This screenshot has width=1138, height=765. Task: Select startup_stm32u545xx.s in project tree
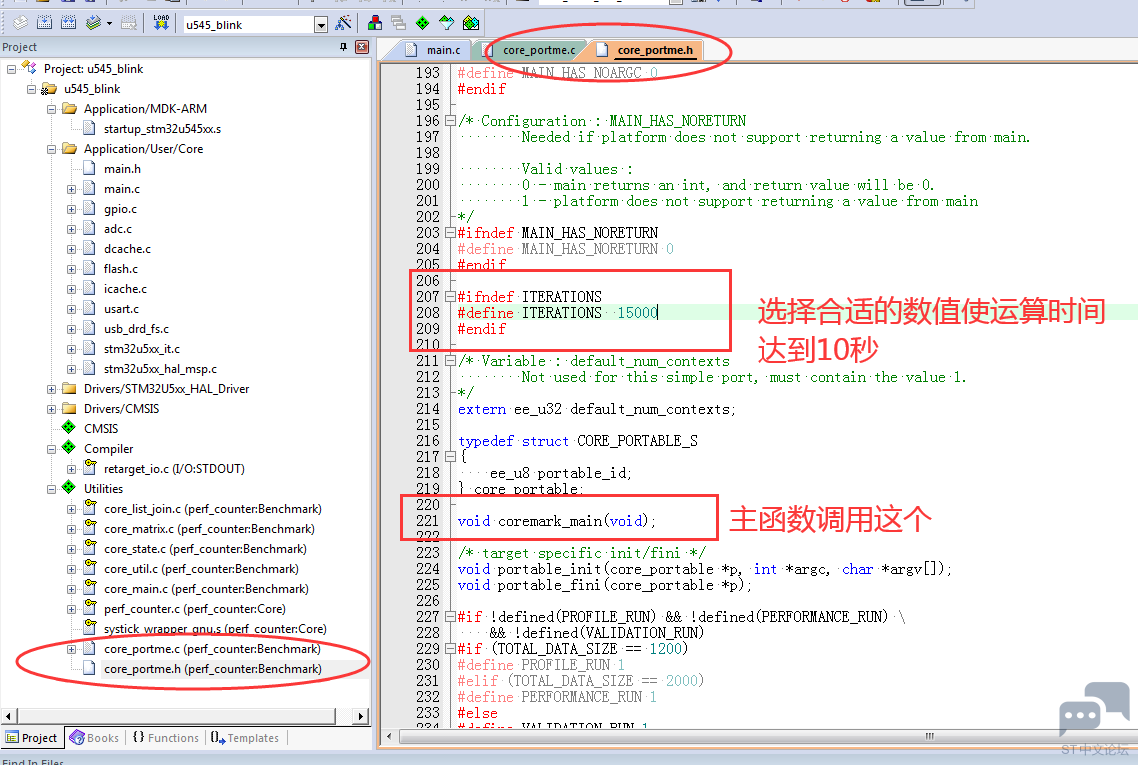pyautogui.click(x=163, y=128)
